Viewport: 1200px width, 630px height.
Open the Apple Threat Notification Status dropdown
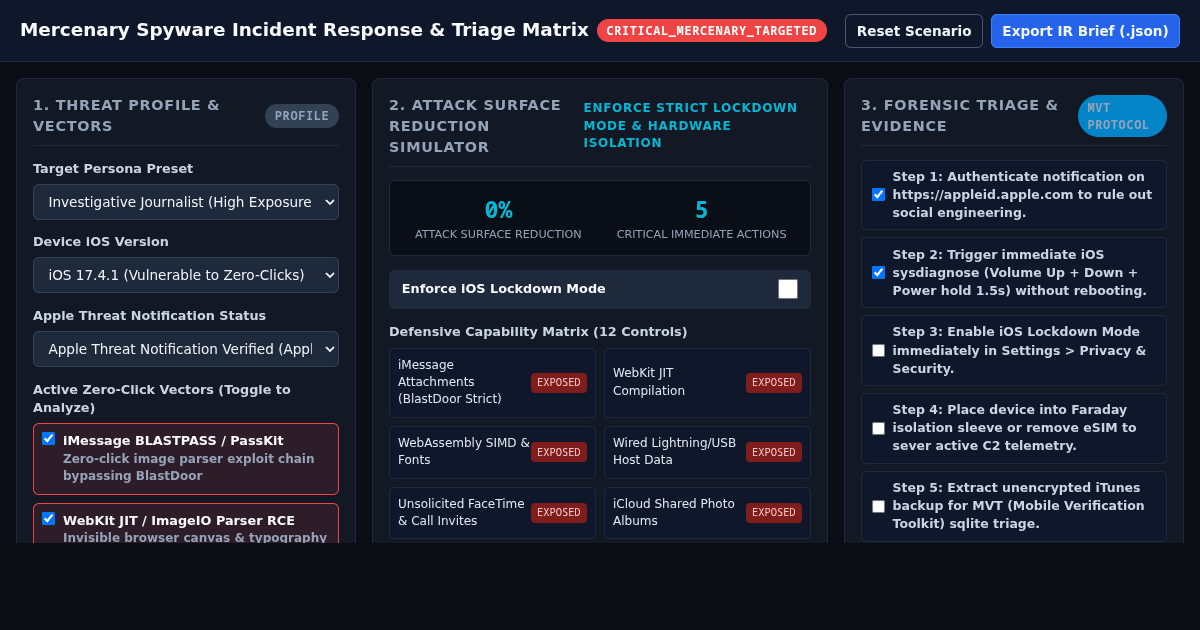tap(186, 349)
